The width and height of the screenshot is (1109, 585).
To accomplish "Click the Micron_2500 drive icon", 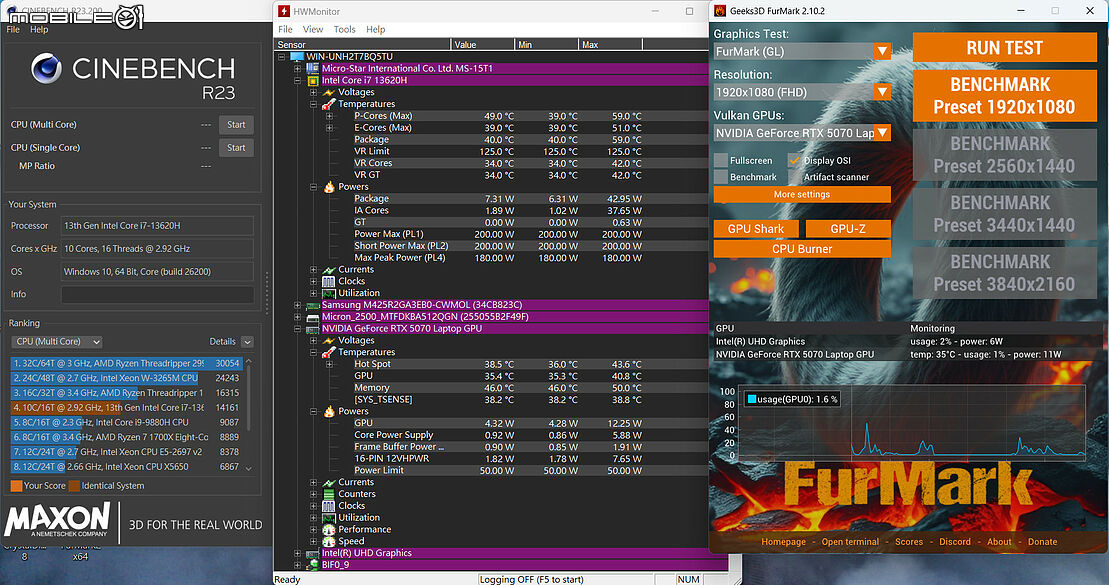I will [x=313, y=317].
